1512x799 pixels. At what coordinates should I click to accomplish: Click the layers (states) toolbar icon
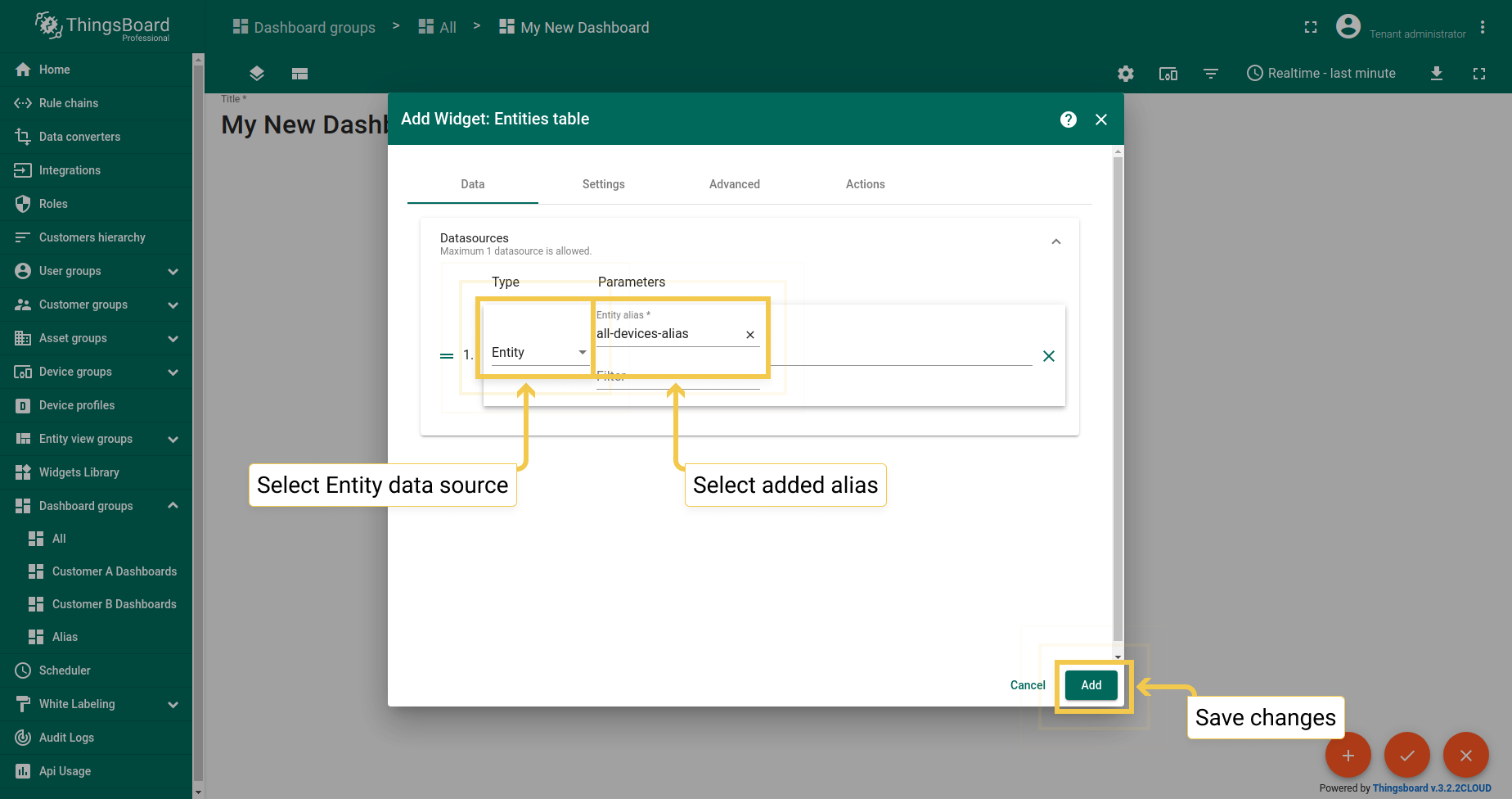pyautogui.click(x=257, y=74)
